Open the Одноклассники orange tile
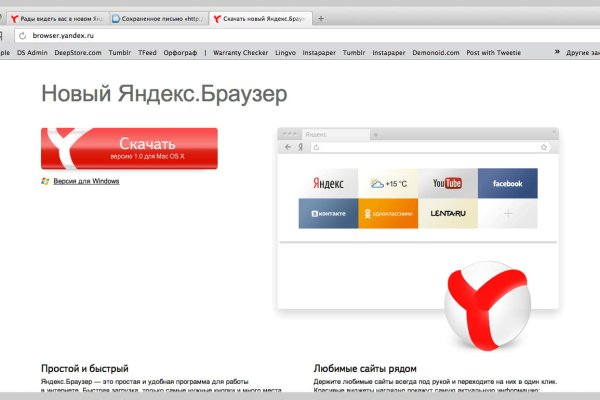 pos(388,213)
